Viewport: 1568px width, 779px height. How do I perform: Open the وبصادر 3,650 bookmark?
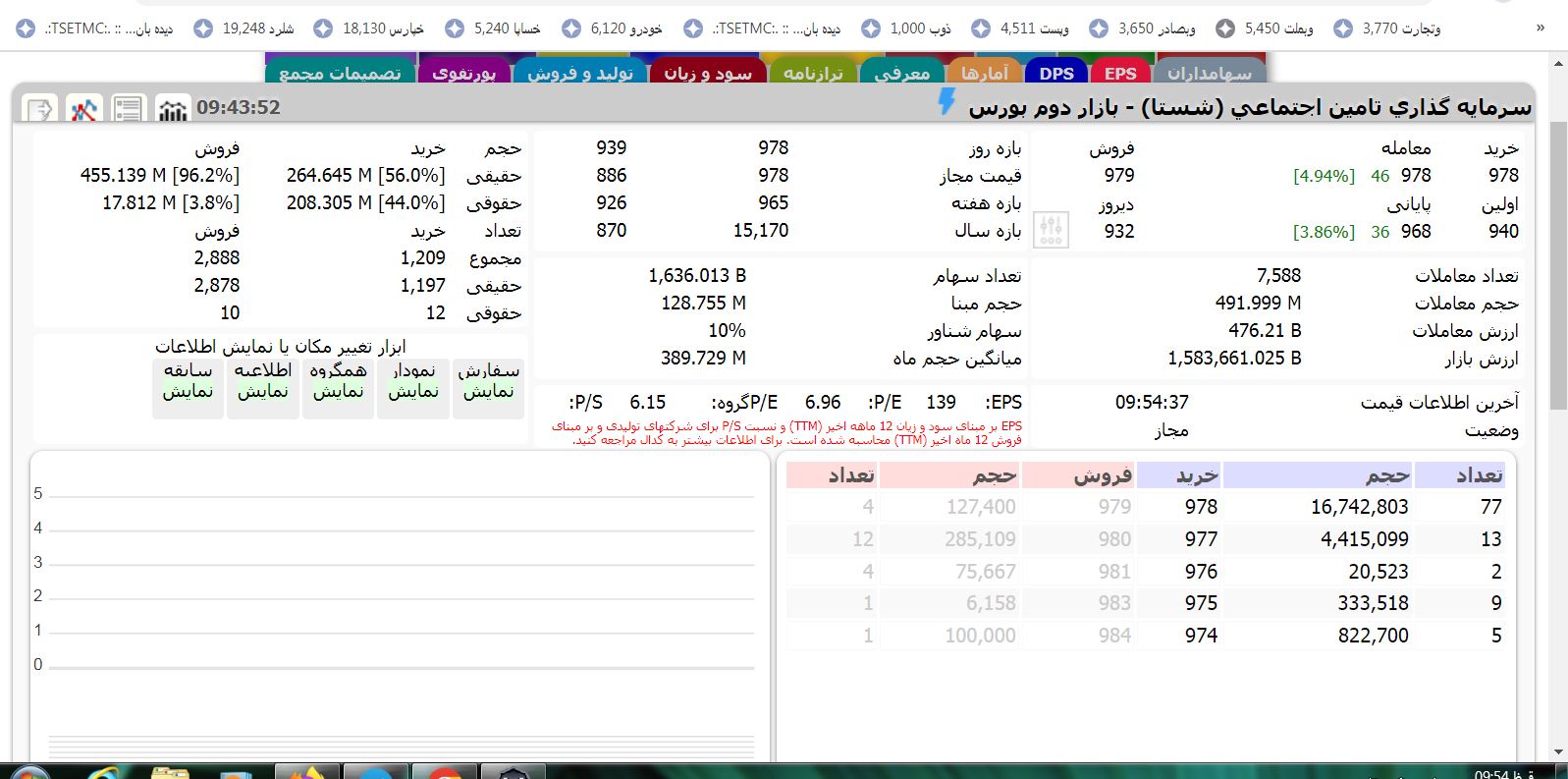coord(1142,28)
